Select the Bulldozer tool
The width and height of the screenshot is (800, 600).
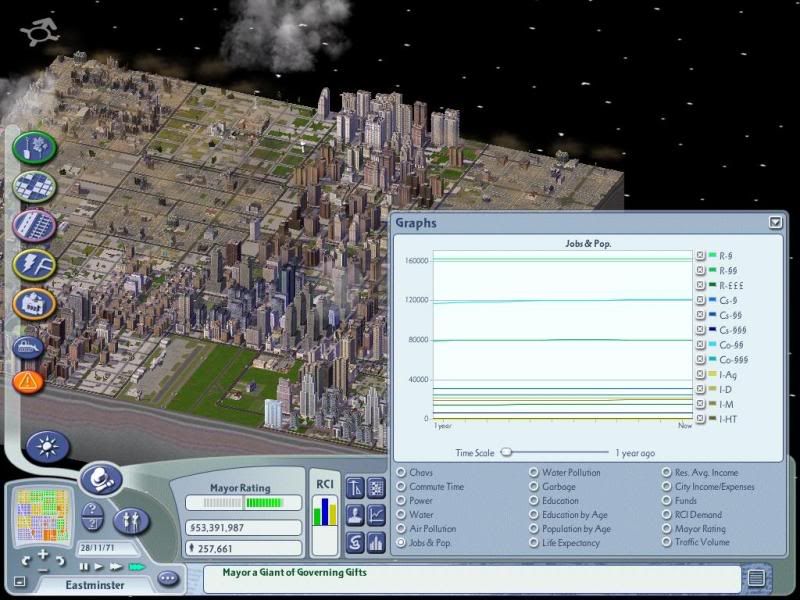click(28, 348)
